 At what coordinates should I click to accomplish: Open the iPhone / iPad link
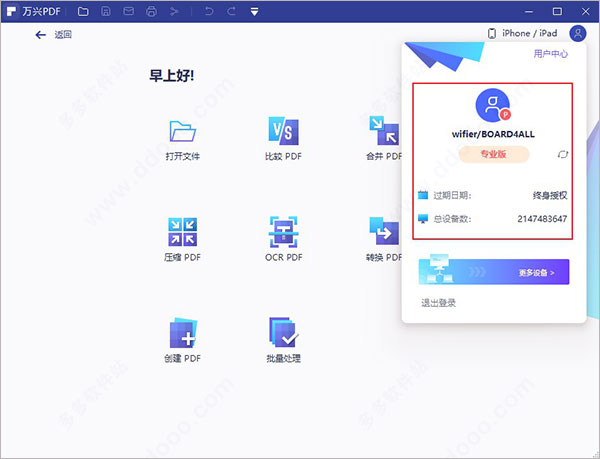pyautogui.click(x=522, y=34)
